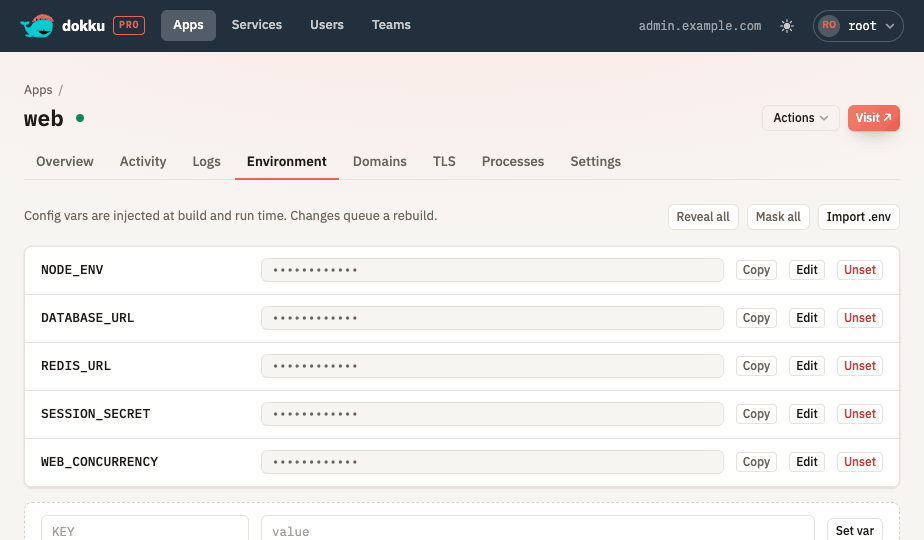Click Import .env button
The image size is (924, 540).
coord(859,217)
